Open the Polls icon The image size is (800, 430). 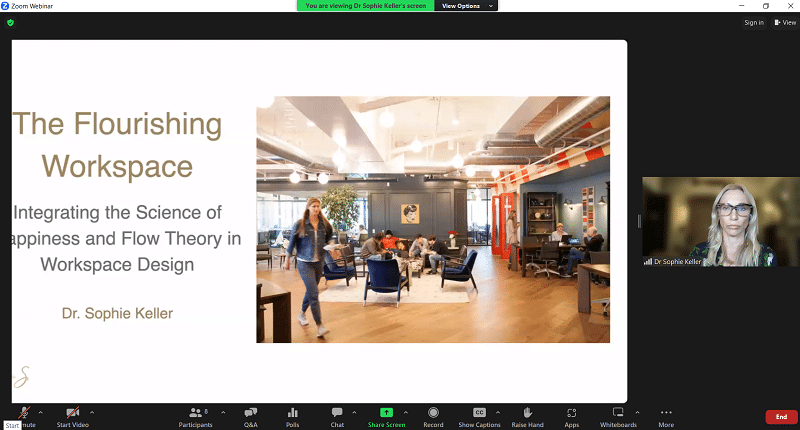pos(293,413)
